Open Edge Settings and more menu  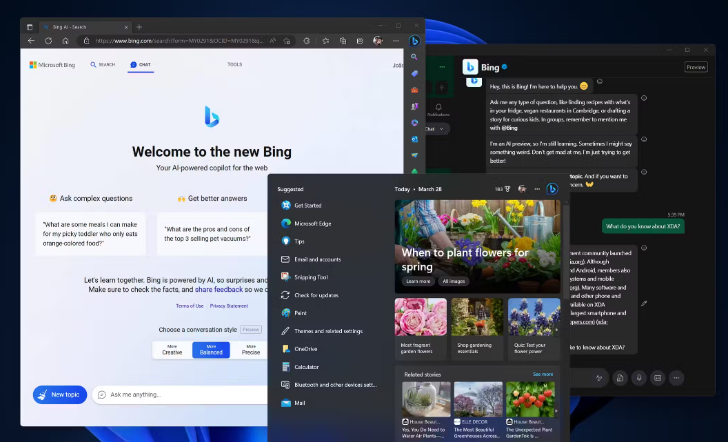(x=396, y=41)
